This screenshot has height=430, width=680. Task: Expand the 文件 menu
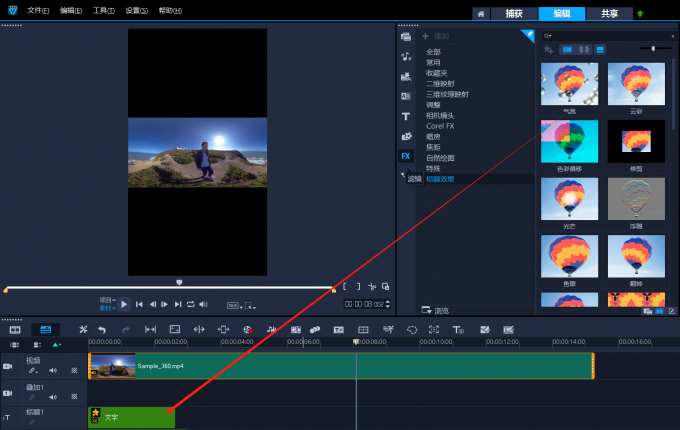(x=37, y=10)
